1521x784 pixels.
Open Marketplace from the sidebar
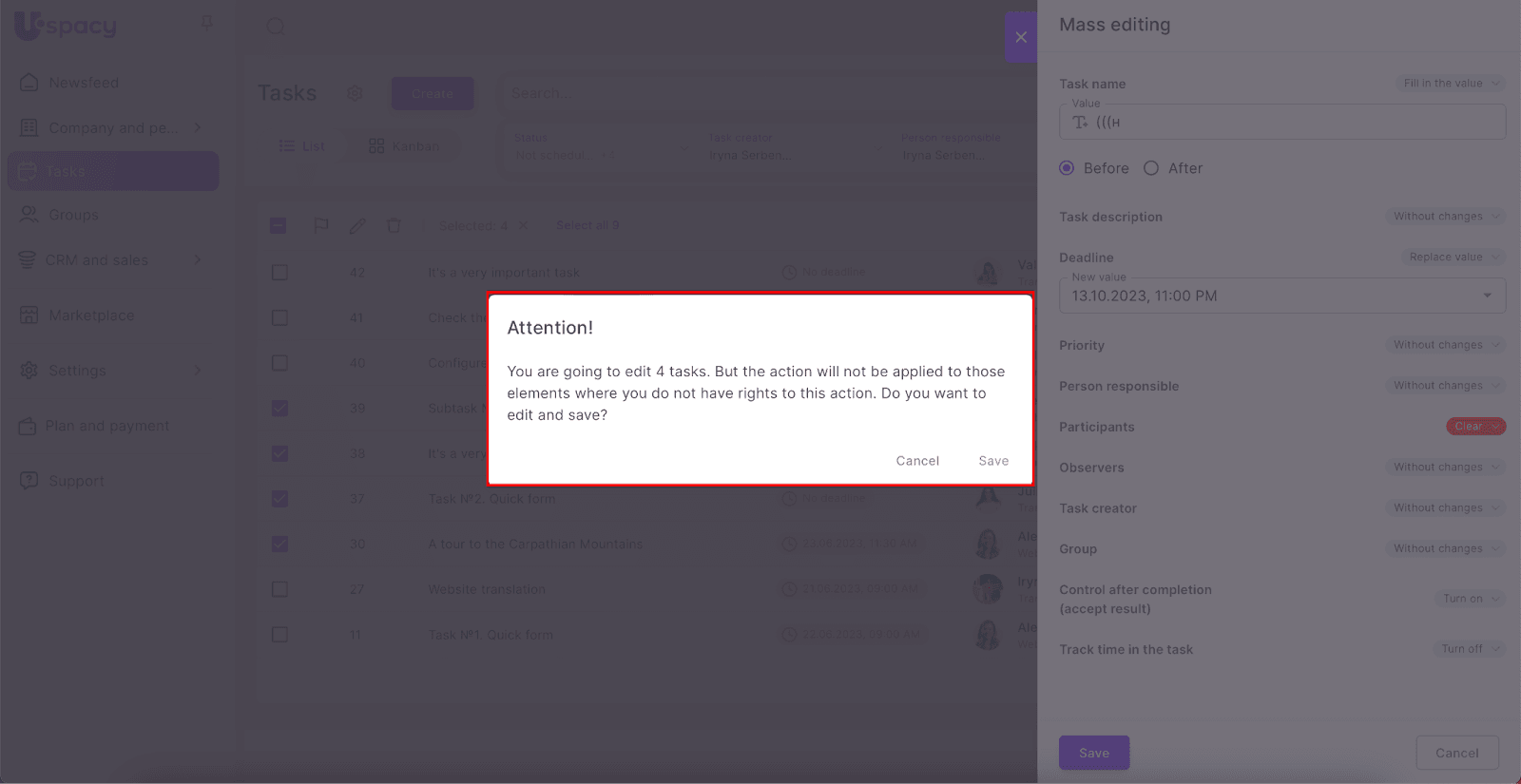click(91, 316)
